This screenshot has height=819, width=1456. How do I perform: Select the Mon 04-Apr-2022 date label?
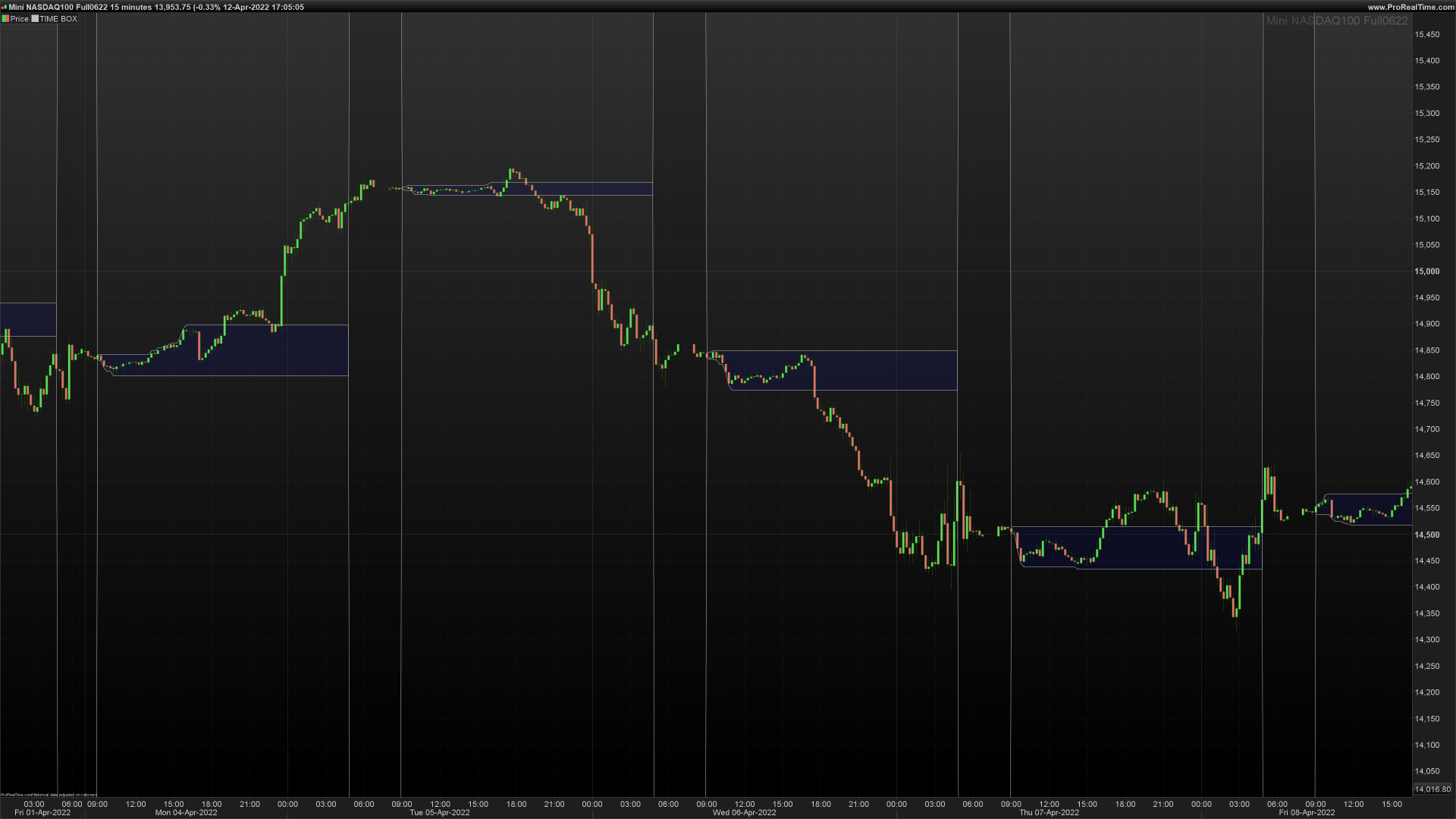coord(186,813)
